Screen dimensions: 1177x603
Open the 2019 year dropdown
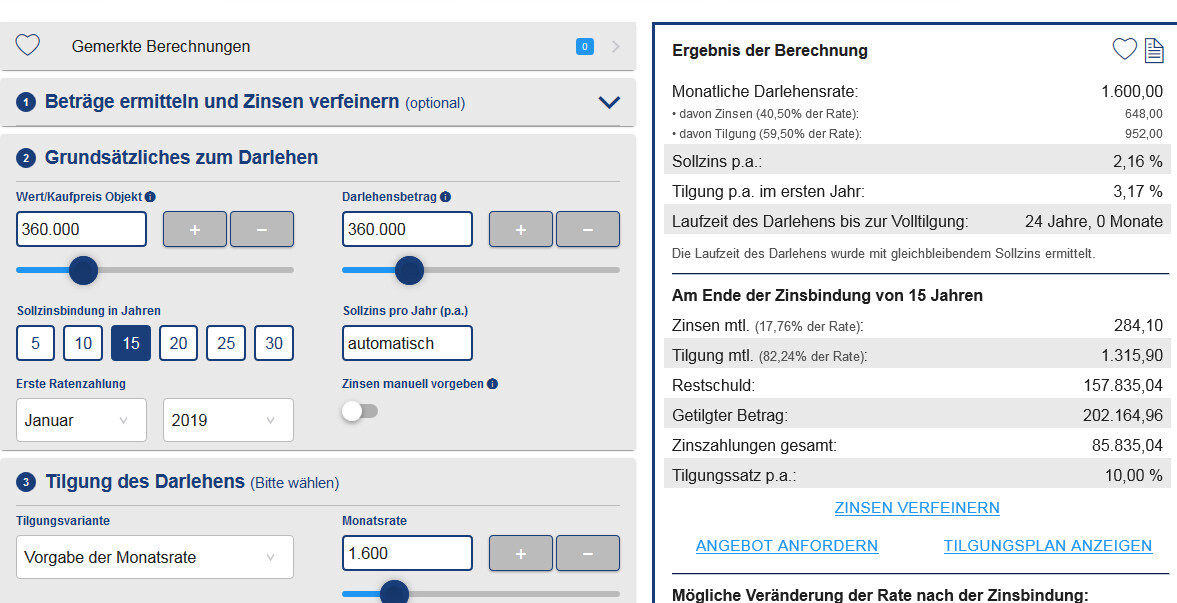point(228,420)
